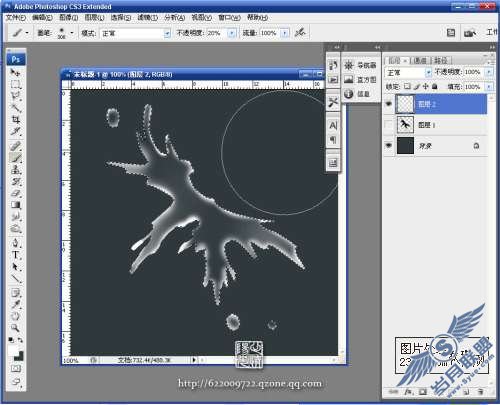Open brush preset picker dropdown
Image resolution: width=500 pixels, height=405 pixels.
pyautogui.click(x=72, y=33)
